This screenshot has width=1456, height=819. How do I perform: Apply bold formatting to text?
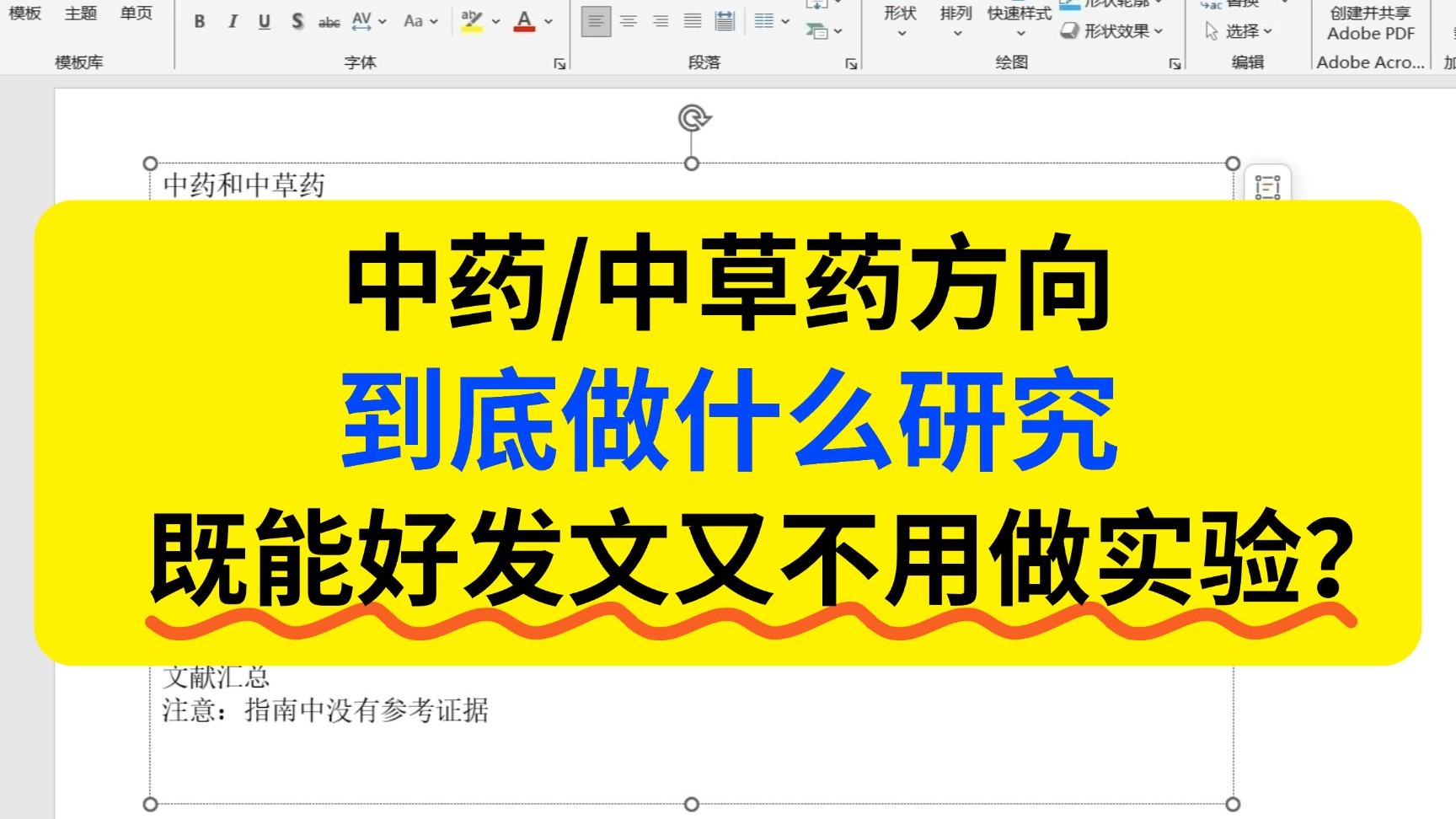200,22
